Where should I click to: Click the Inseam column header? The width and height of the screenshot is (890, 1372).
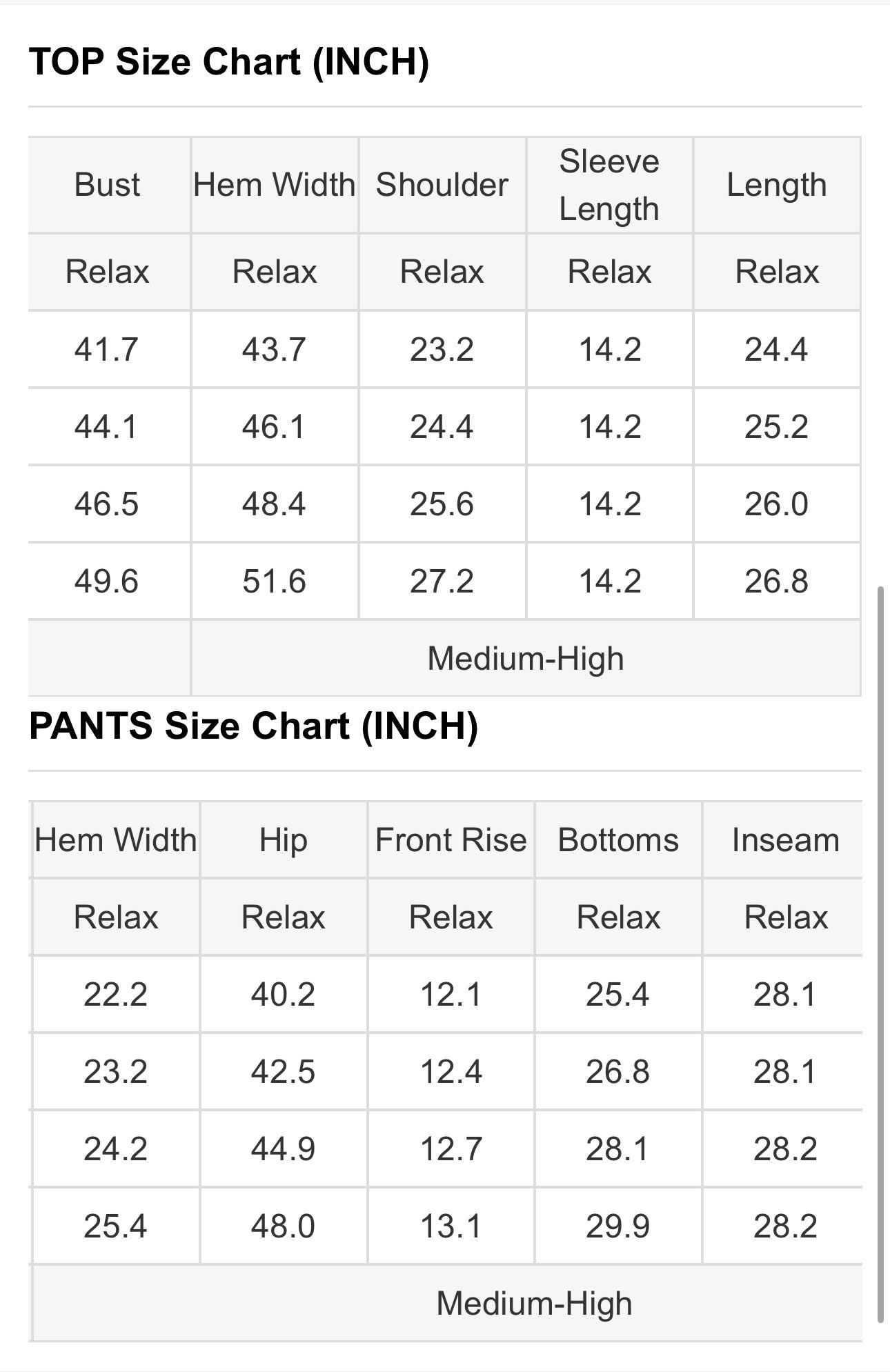pos(786,840)
